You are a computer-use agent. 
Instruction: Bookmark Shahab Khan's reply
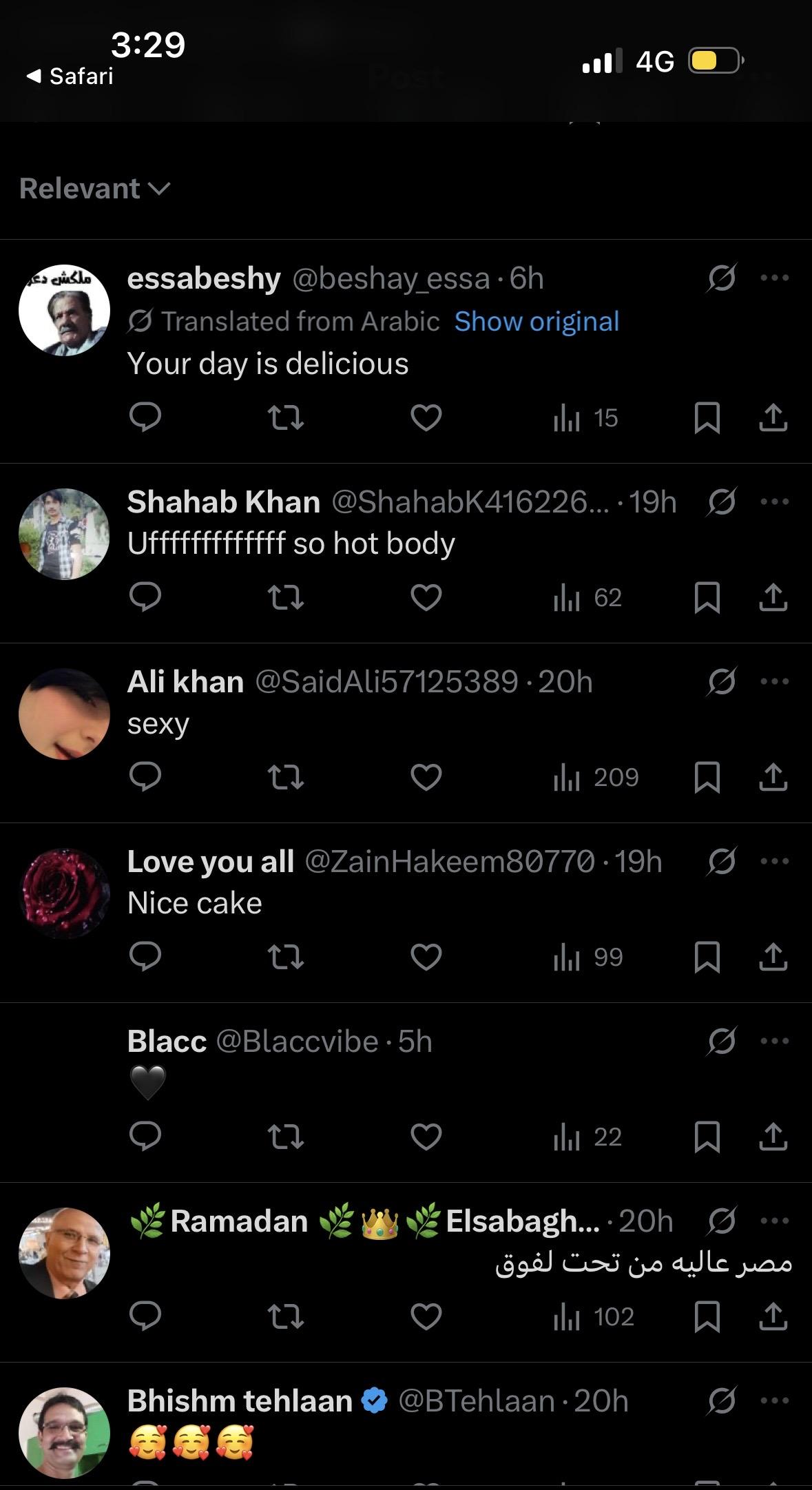(x=707, y=597)
